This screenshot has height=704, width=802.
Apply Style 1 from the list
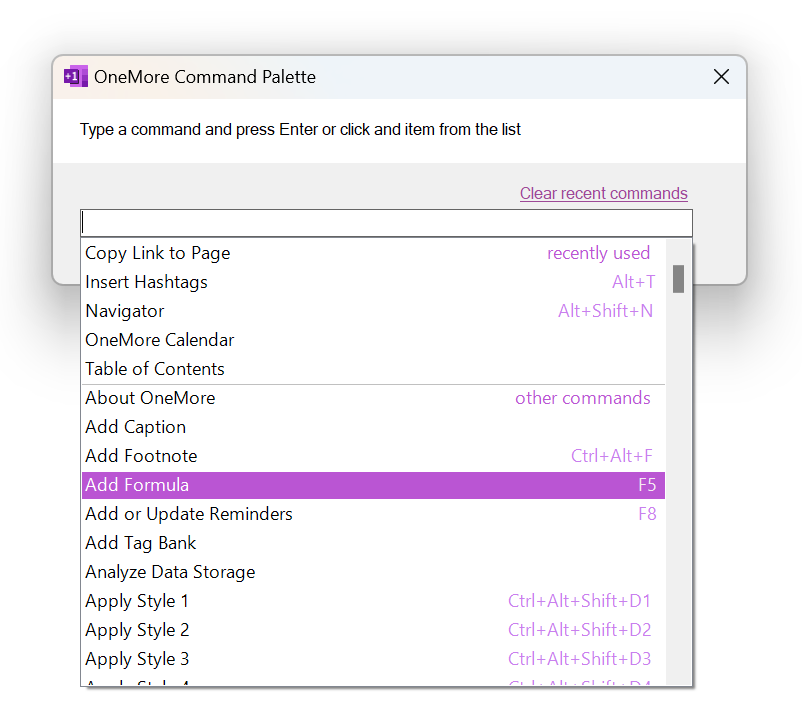pos(137,601)
